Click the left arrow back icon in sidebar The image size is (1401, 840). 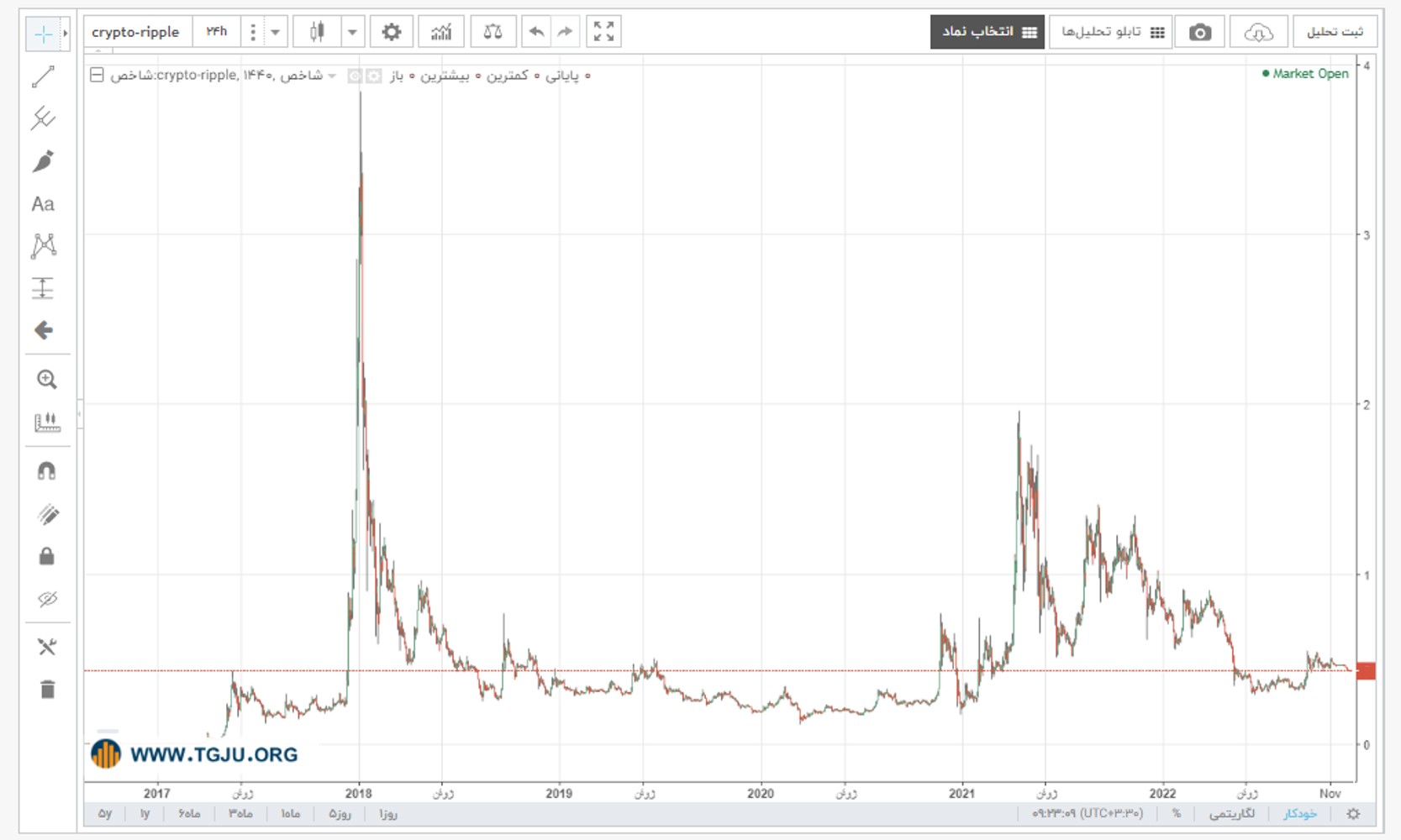click(x=44, y=330)
